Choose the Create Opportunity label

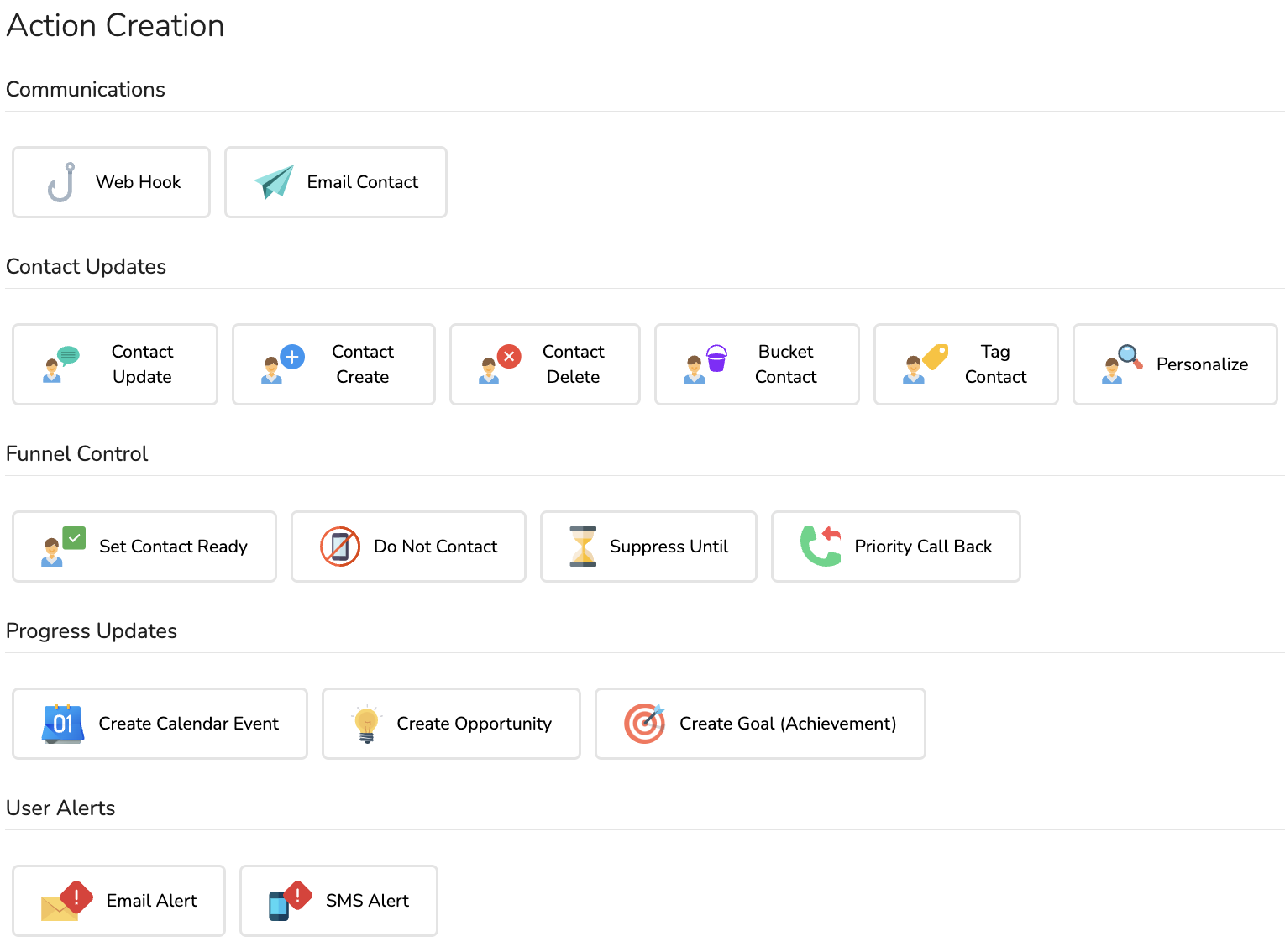[x=474, y=724]
